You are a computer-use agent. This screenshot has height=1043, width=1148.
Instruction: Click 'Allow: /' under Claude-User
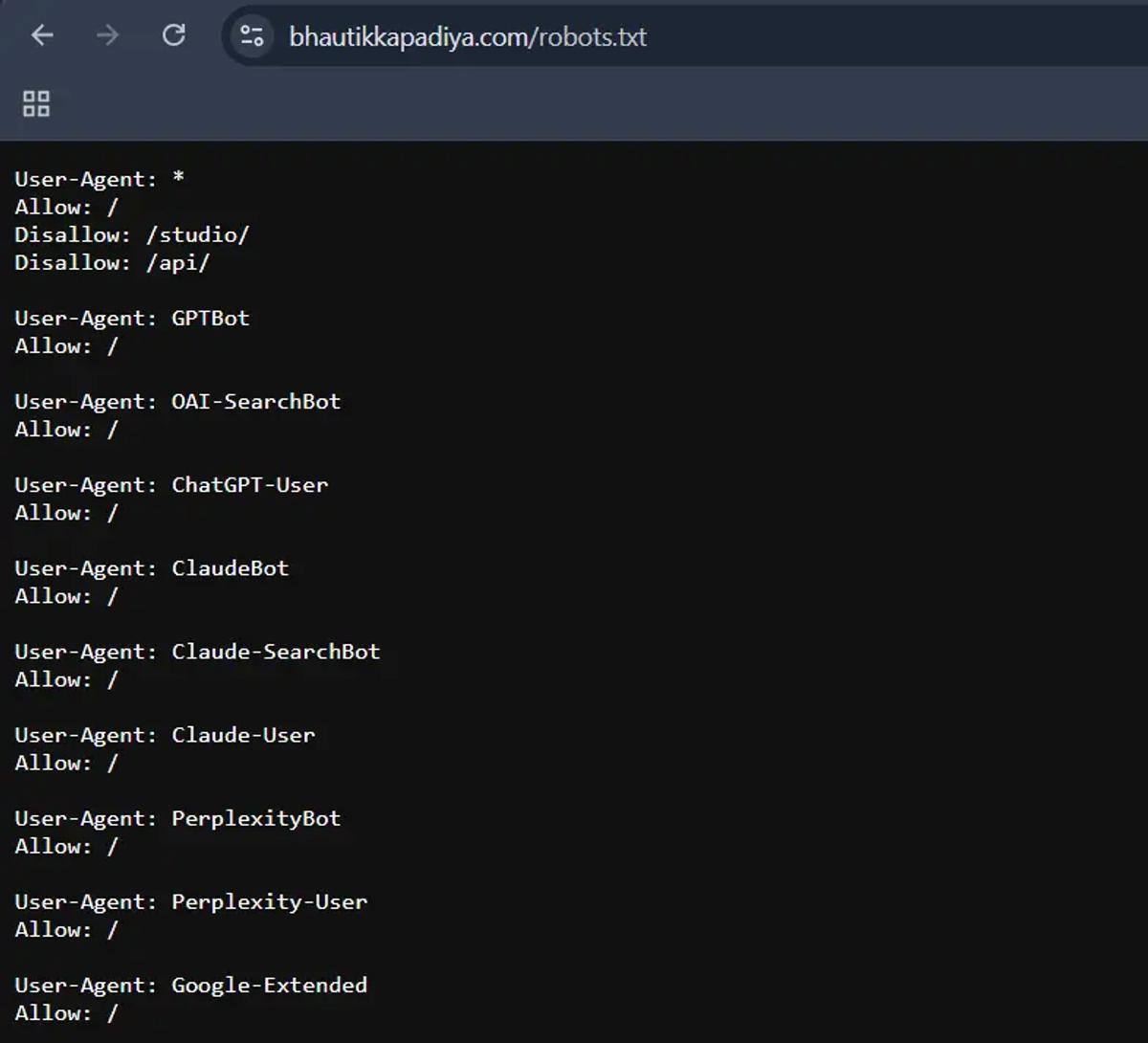point(66,762)
